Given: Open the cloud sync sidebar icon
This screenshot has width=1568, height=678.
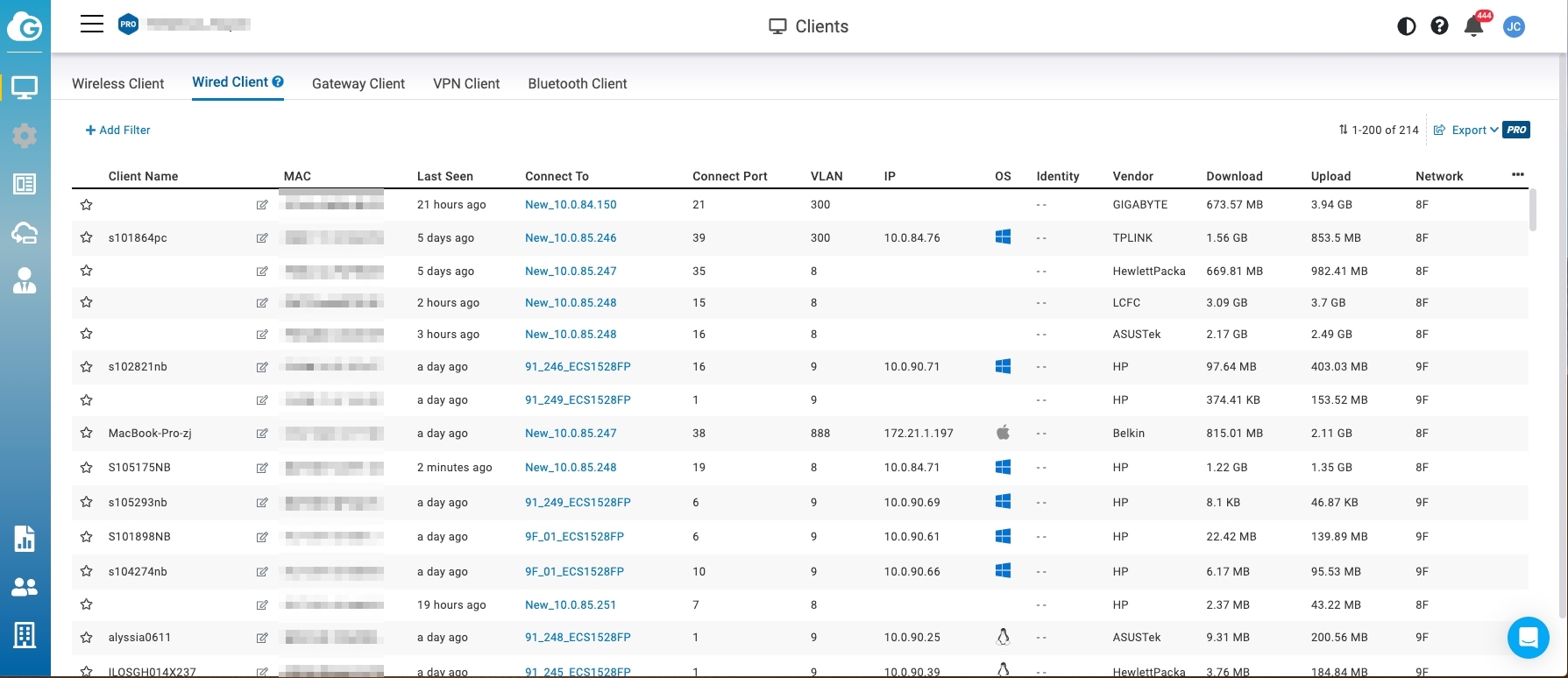Looking at the screenshot, I should click(25, 232).
